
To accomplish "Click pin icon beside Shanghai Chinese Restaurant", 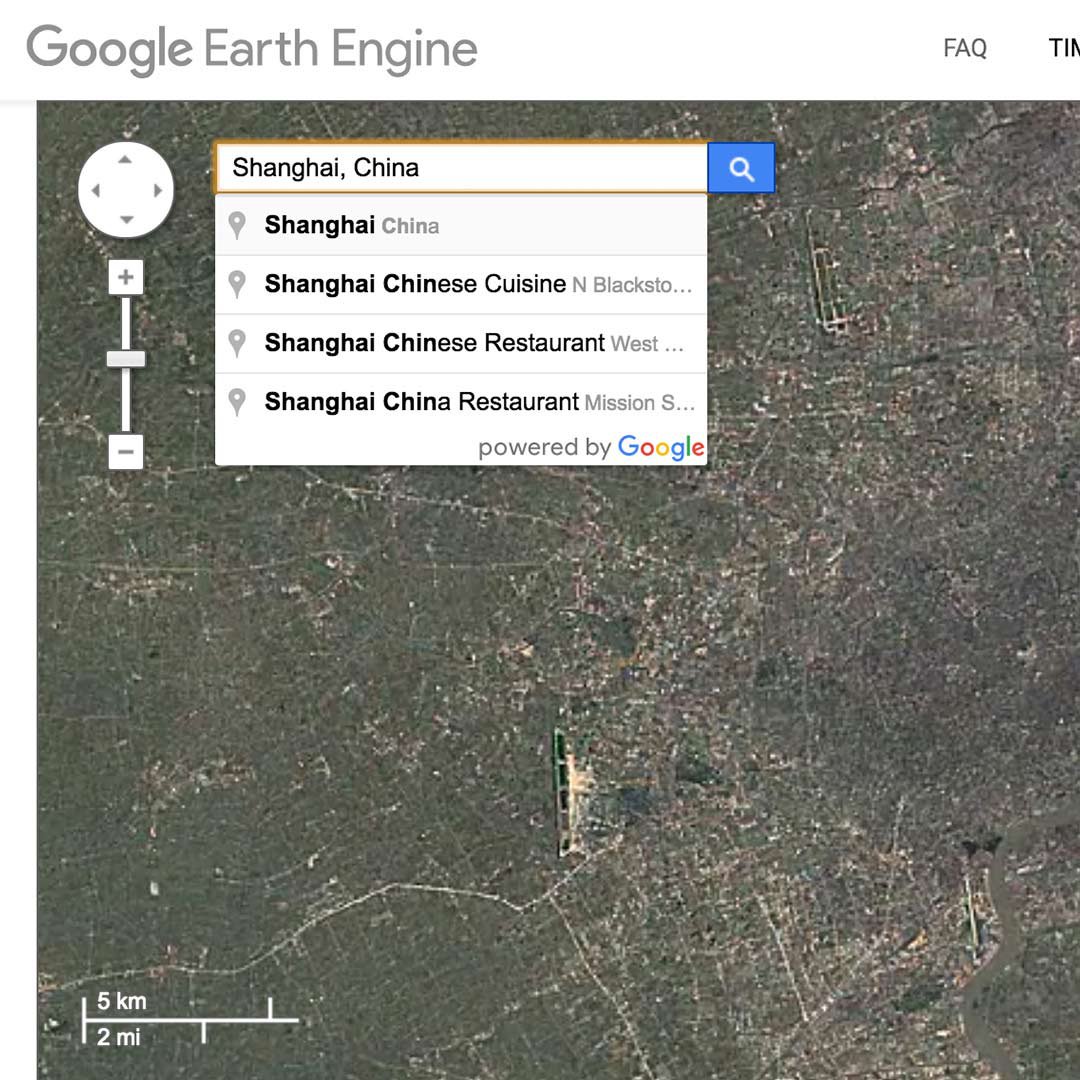I will click(237, 343).
